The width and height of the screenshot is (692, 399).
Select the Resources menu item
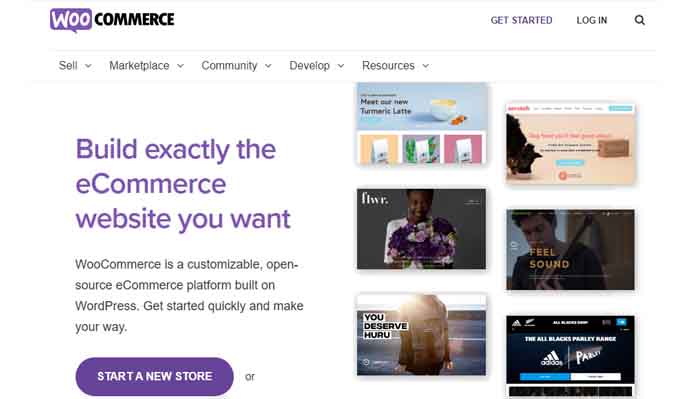click(x=388, y=66)
